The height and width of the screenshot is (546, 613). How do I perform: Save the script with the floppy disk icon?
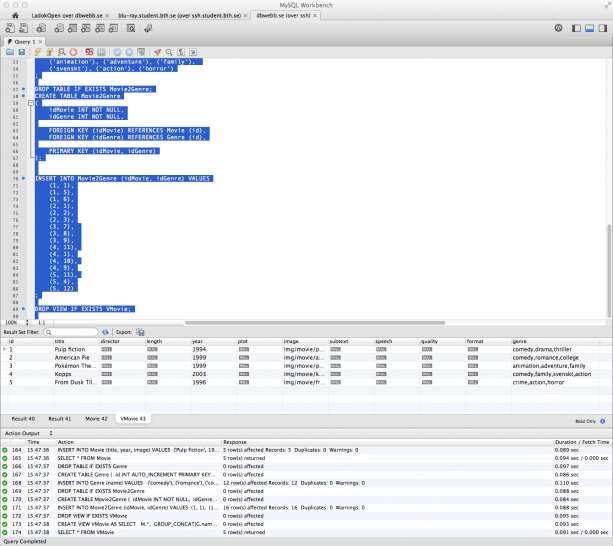point(22,52)
